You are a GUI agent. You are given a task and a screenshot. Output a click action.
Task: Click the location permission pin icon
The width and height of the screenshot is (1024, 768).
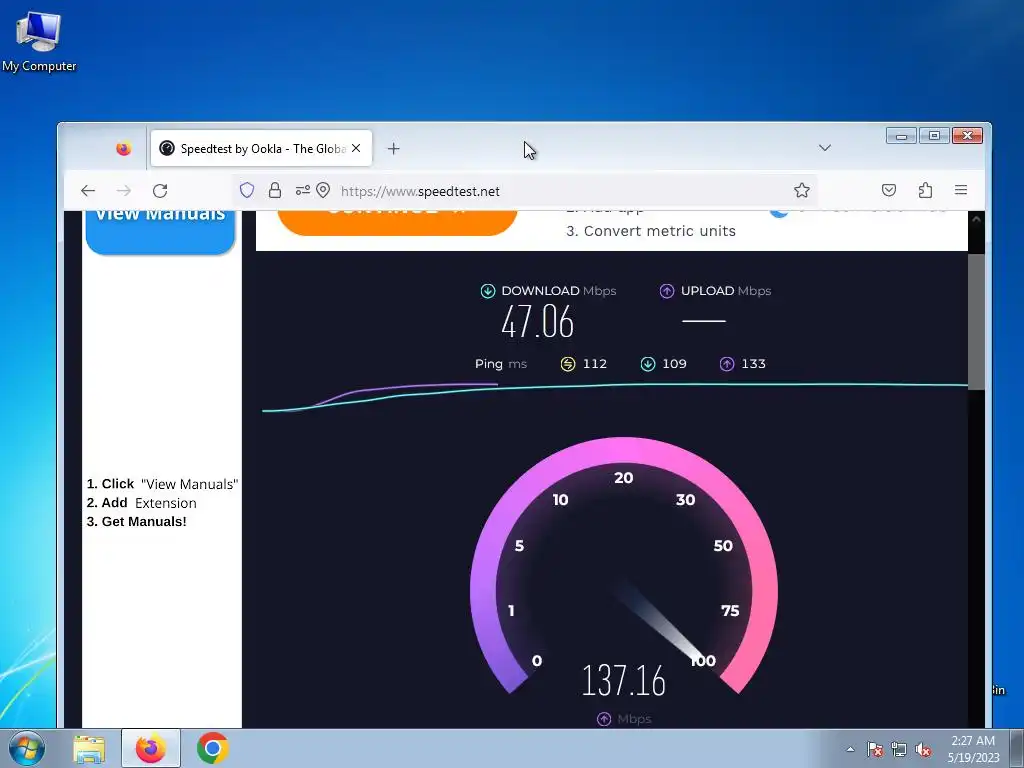(x=323, y=190)
